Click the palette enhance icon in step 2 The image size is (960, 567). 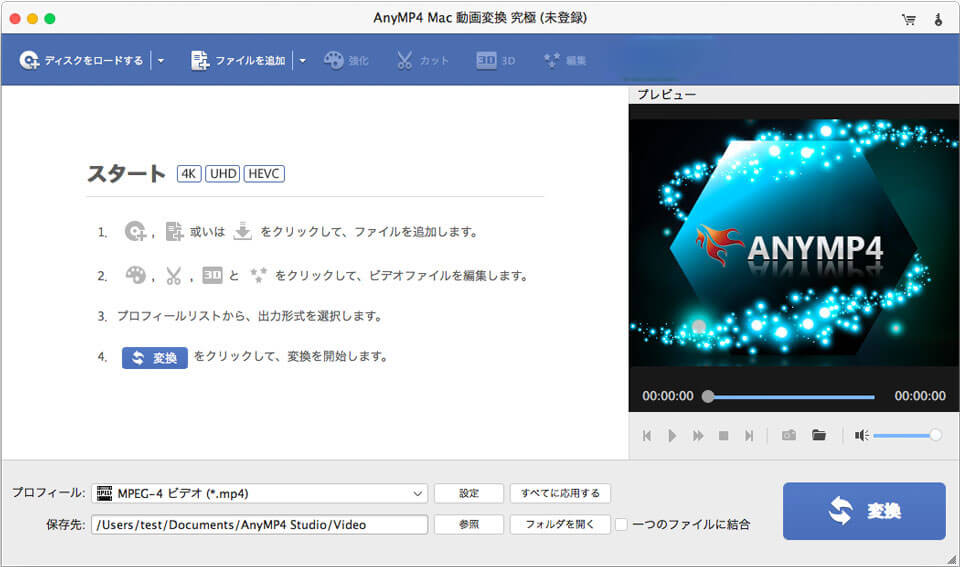pos(135,276)
